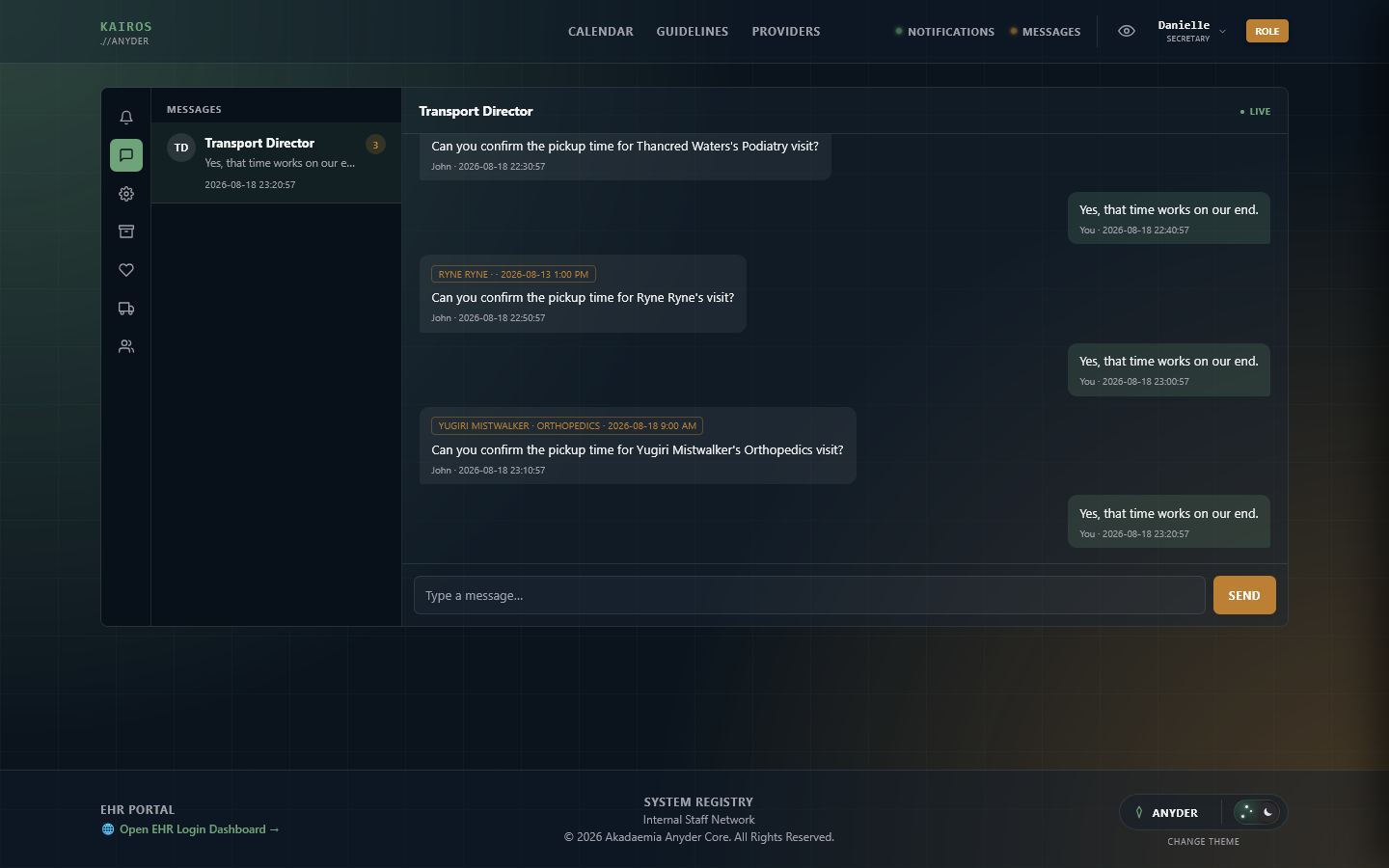The width and height of the screenshot is (1389, 868).
Task: Click the ROLE button
Action: point(1267,31)
